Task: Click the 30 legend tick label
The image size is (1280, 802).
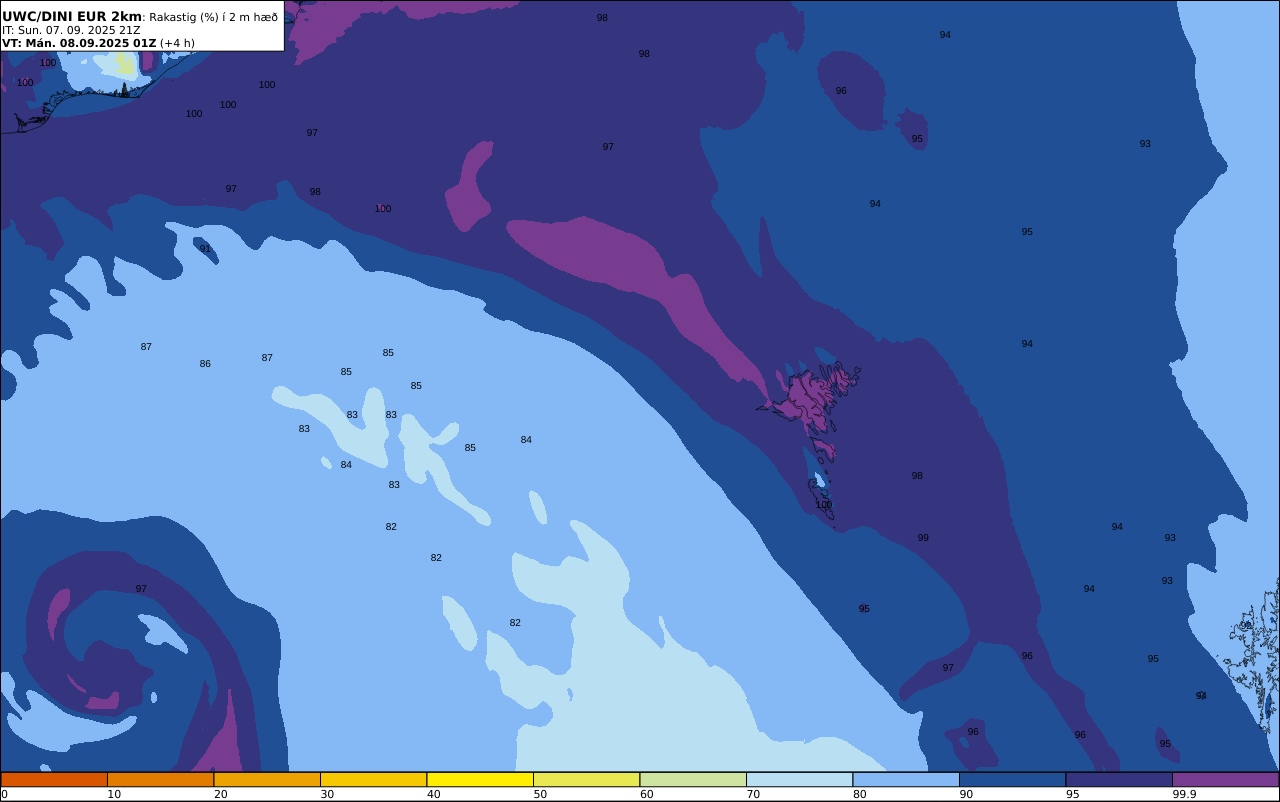Action: tap(327, 794)
